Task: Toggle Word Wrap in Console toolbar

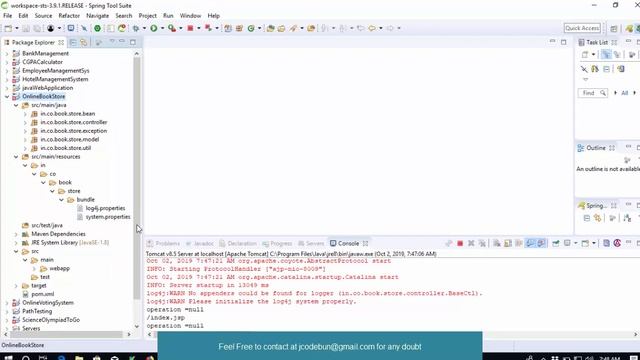Action: 519,243
